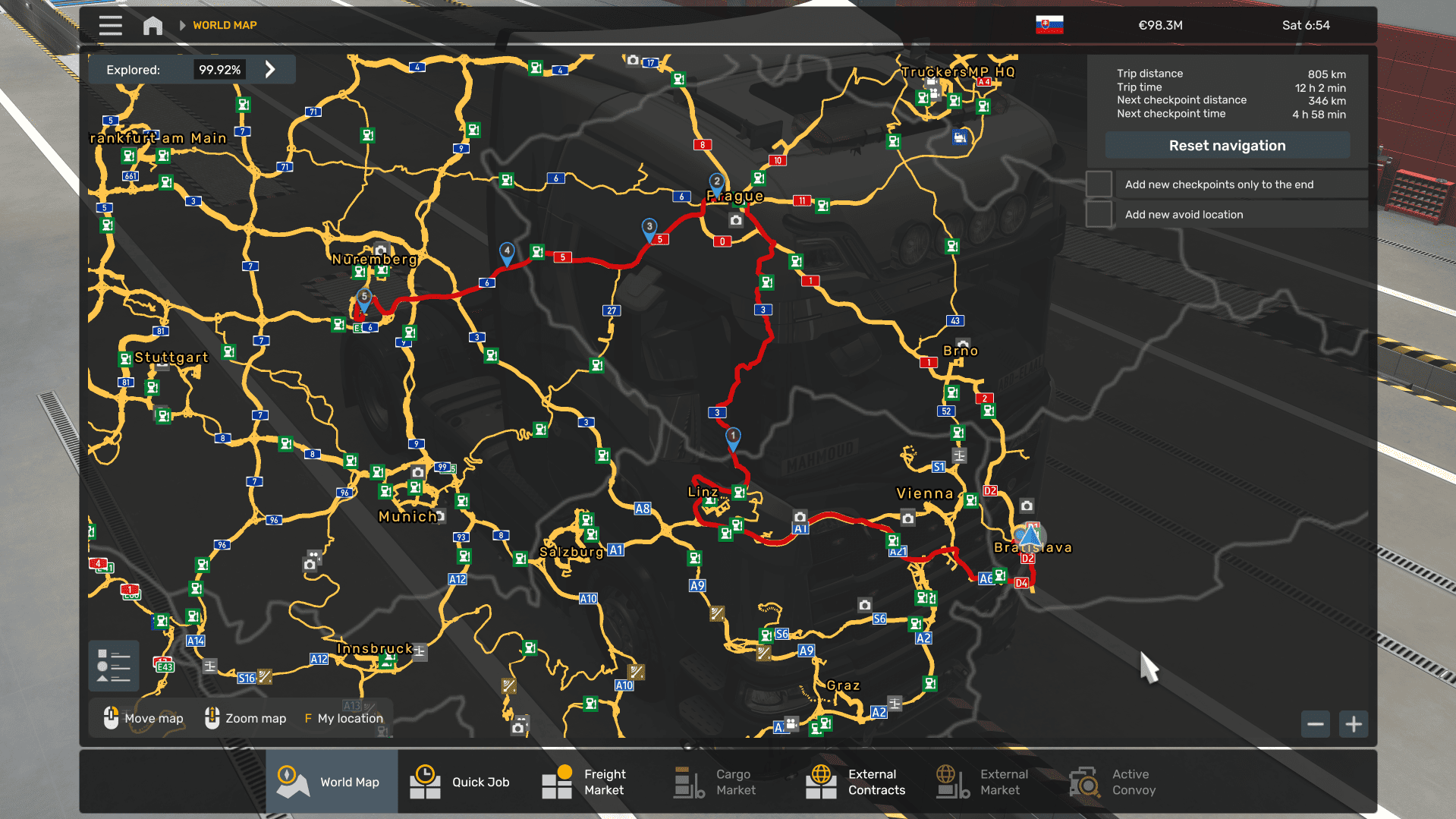1456x819 pixels.
Task: Select route checkpoint marker 4
Action: [507, 251]
